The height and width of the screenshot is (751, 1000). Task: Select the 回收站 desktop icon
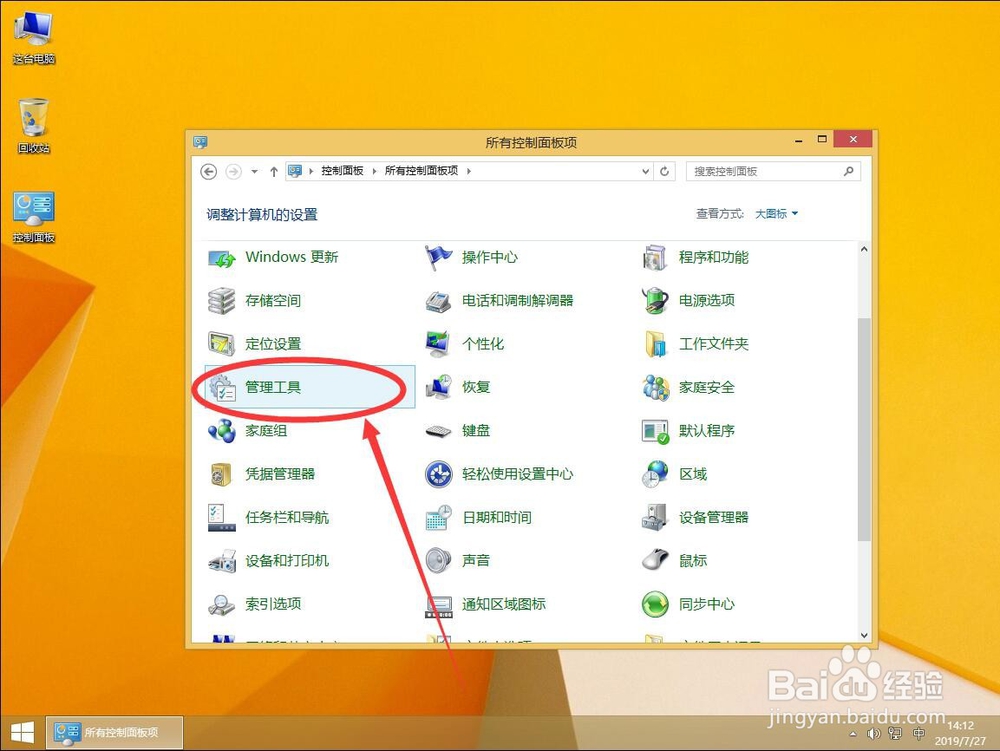click(x=34, y=126)
